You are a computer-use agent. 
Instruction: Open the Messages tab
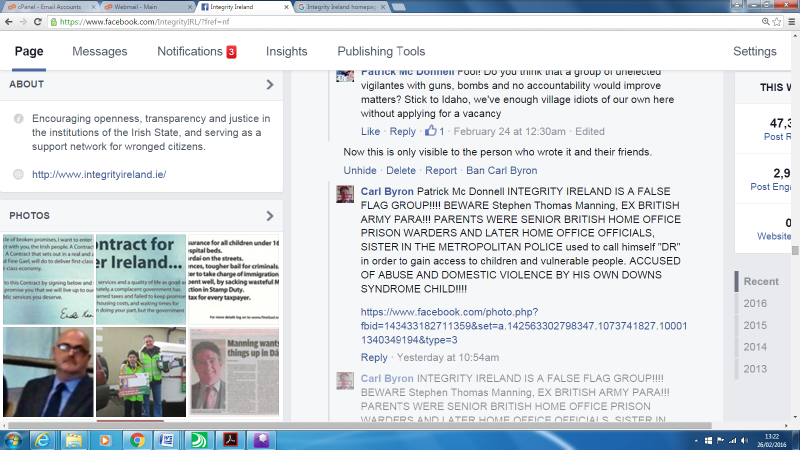pos(99,52)
